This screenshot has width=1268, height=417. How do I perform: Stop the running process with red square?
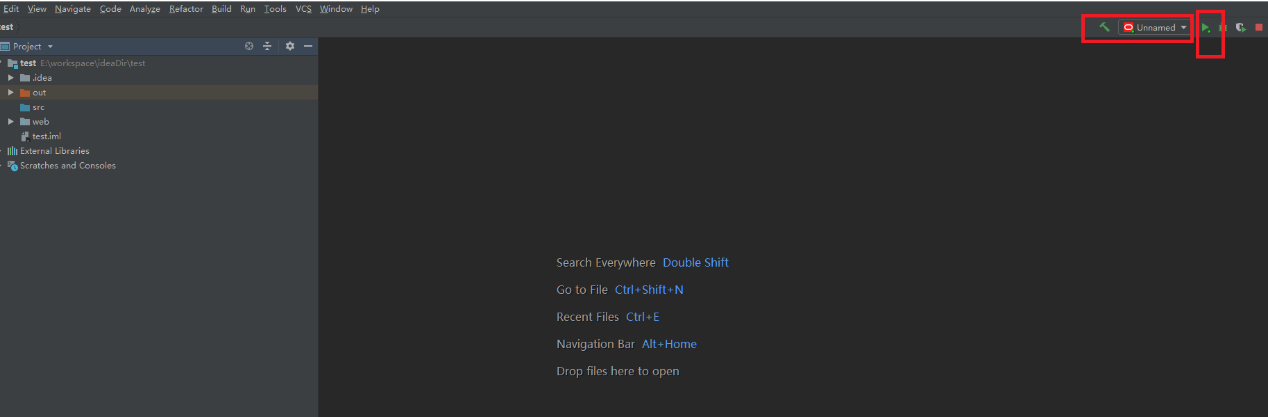pos(1259,28)
